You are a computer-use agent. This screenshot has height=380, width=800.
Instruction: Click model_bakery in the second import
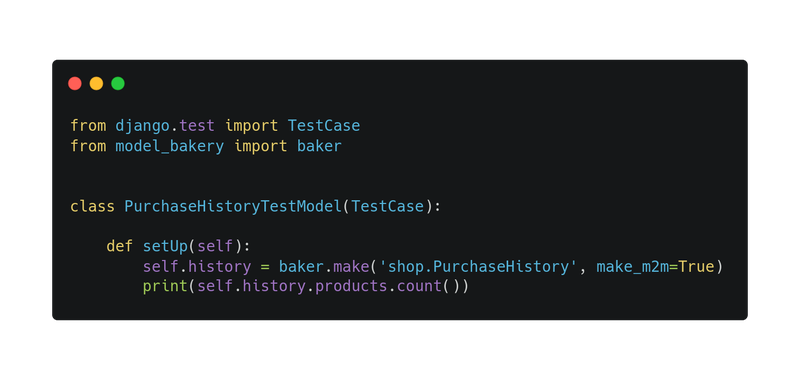click(x=169, y=146)
